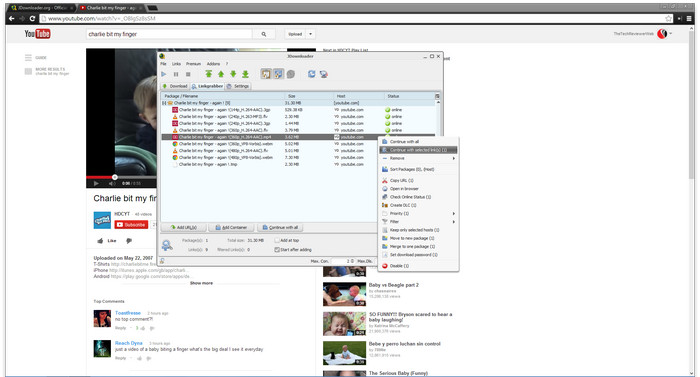
Task: Sort by Size column header
Action: click(x=309, y=96)
